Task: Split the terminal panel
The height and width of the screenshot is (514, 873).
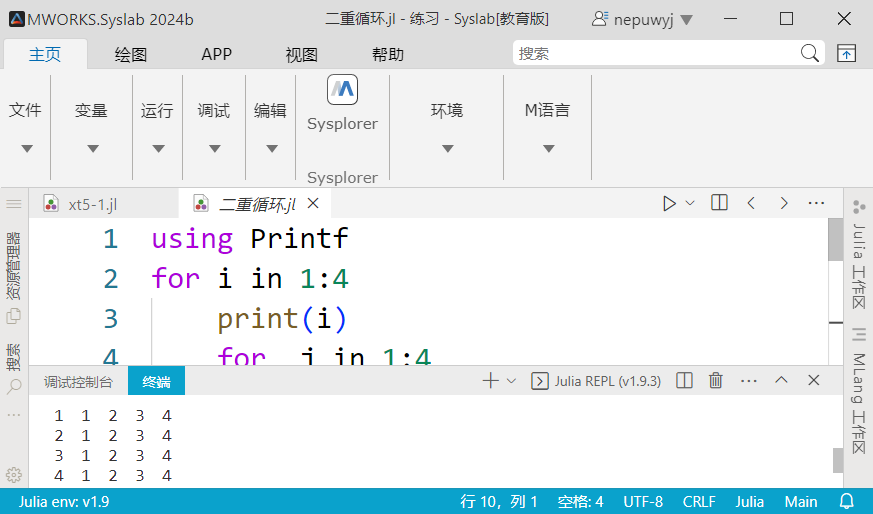Action: click(x=684, y=381)
